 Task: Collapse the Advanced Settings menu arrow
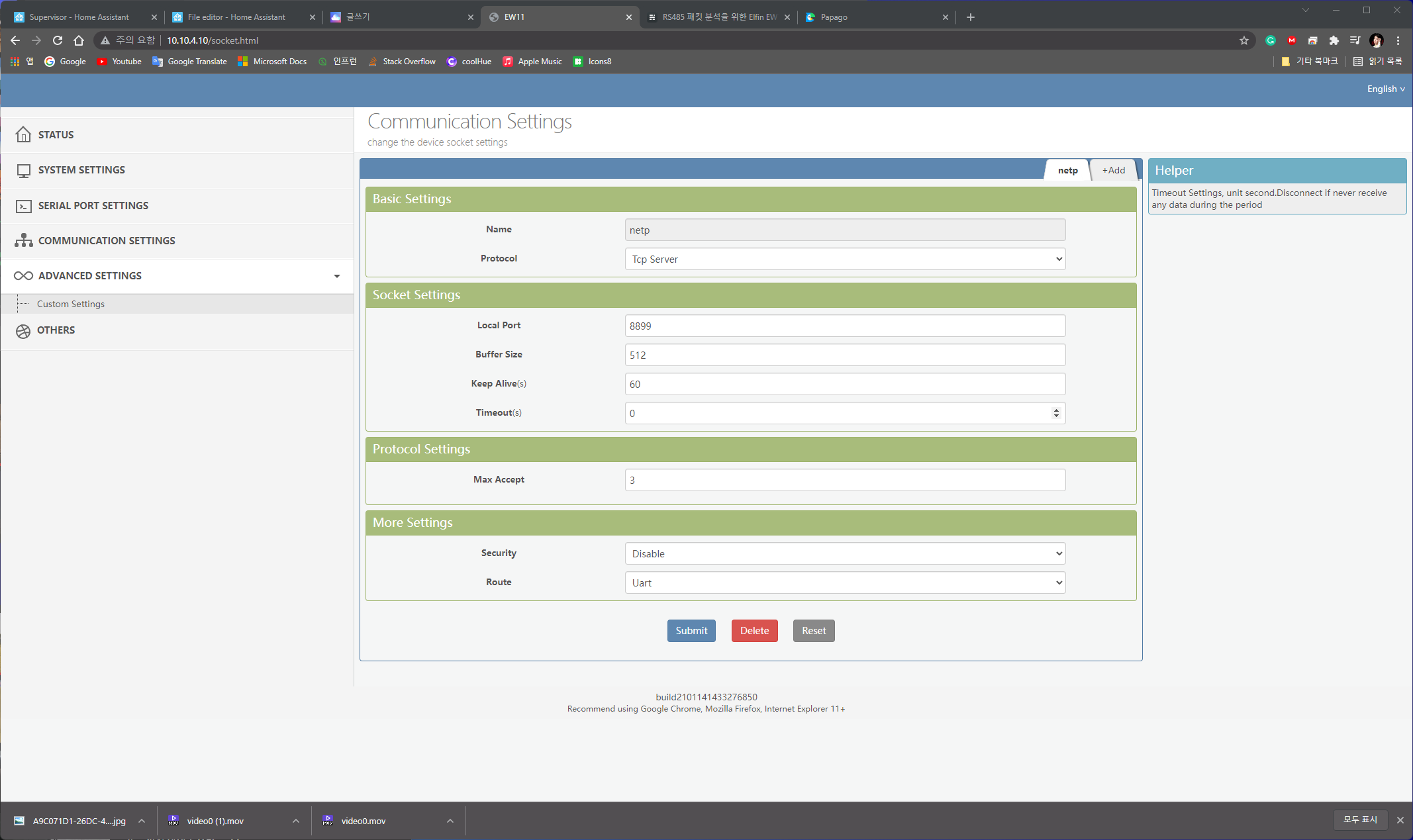click(337, 276)
